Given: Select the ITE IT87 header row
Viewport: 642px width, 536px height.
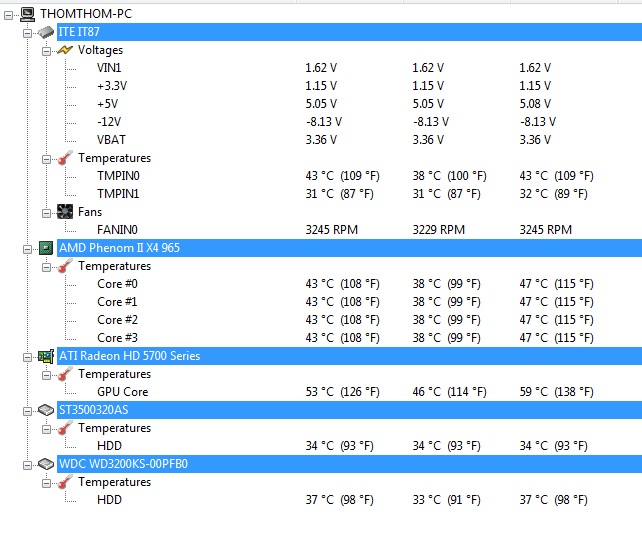Looking at the screenshot, I should [349, 32].
